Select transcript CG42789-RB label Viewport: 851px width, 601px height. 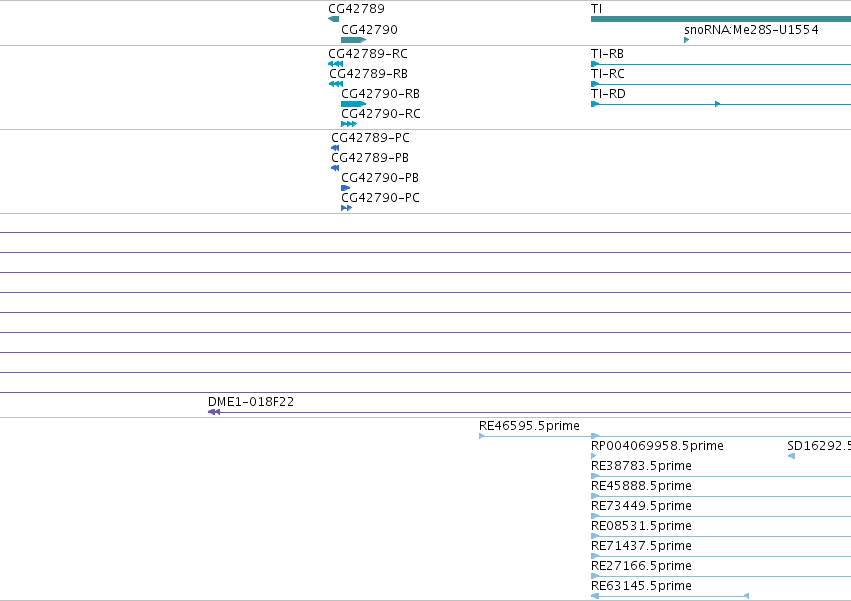(x=369, y=74)
